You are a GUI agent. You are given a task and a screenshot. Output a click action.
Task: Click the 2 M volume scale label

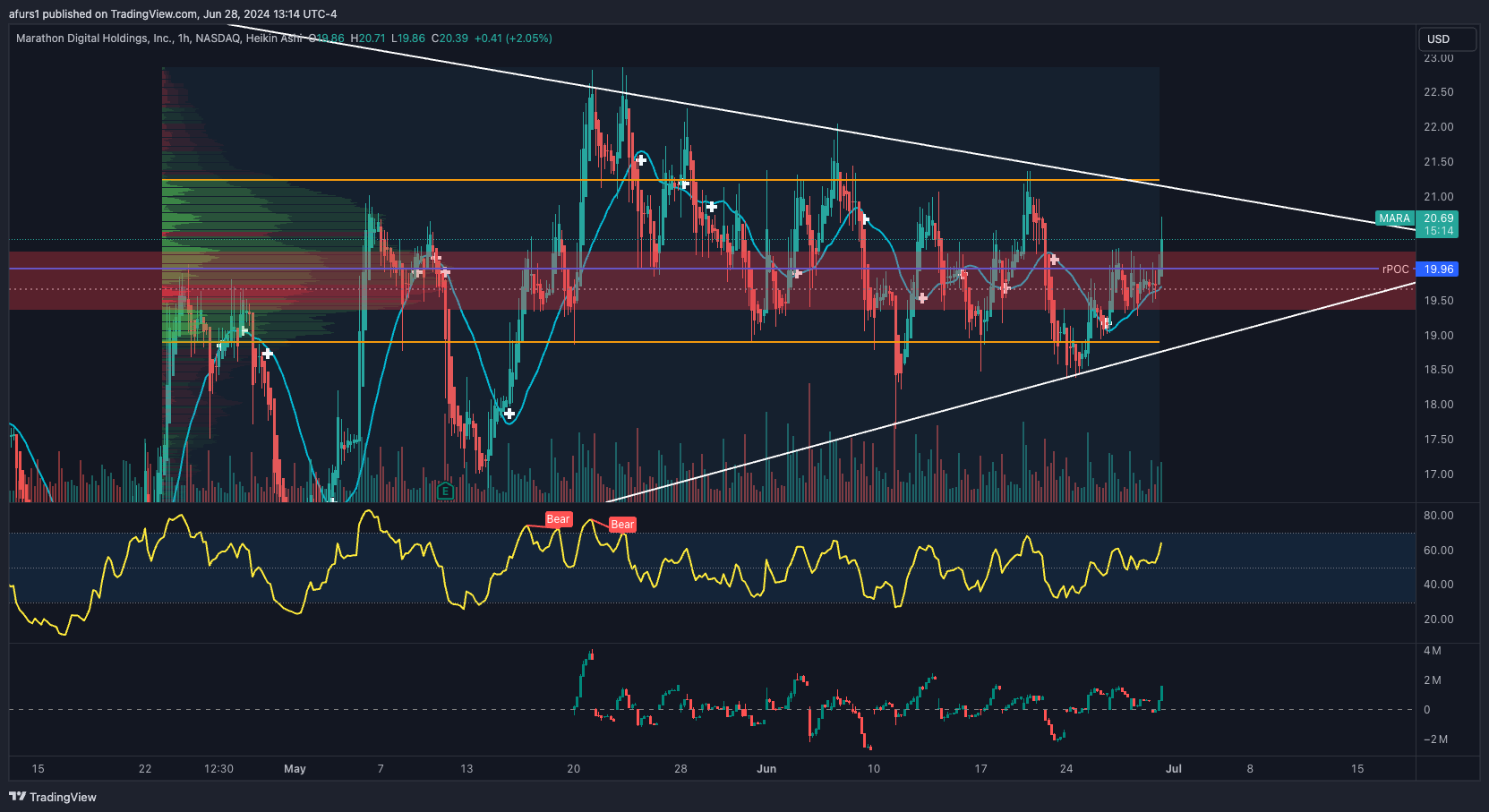click(x=1433, y=680)
